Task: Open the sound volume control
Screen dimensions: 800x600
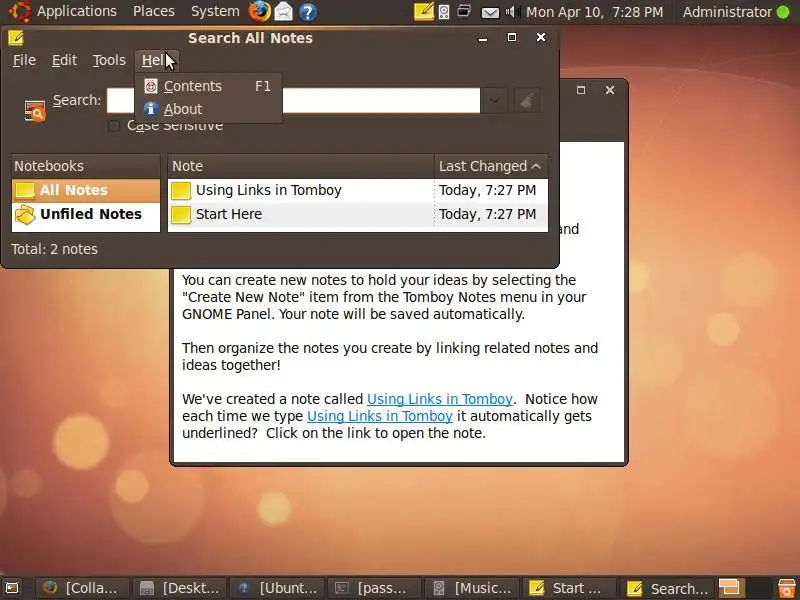Action: [x=512, y=11]
